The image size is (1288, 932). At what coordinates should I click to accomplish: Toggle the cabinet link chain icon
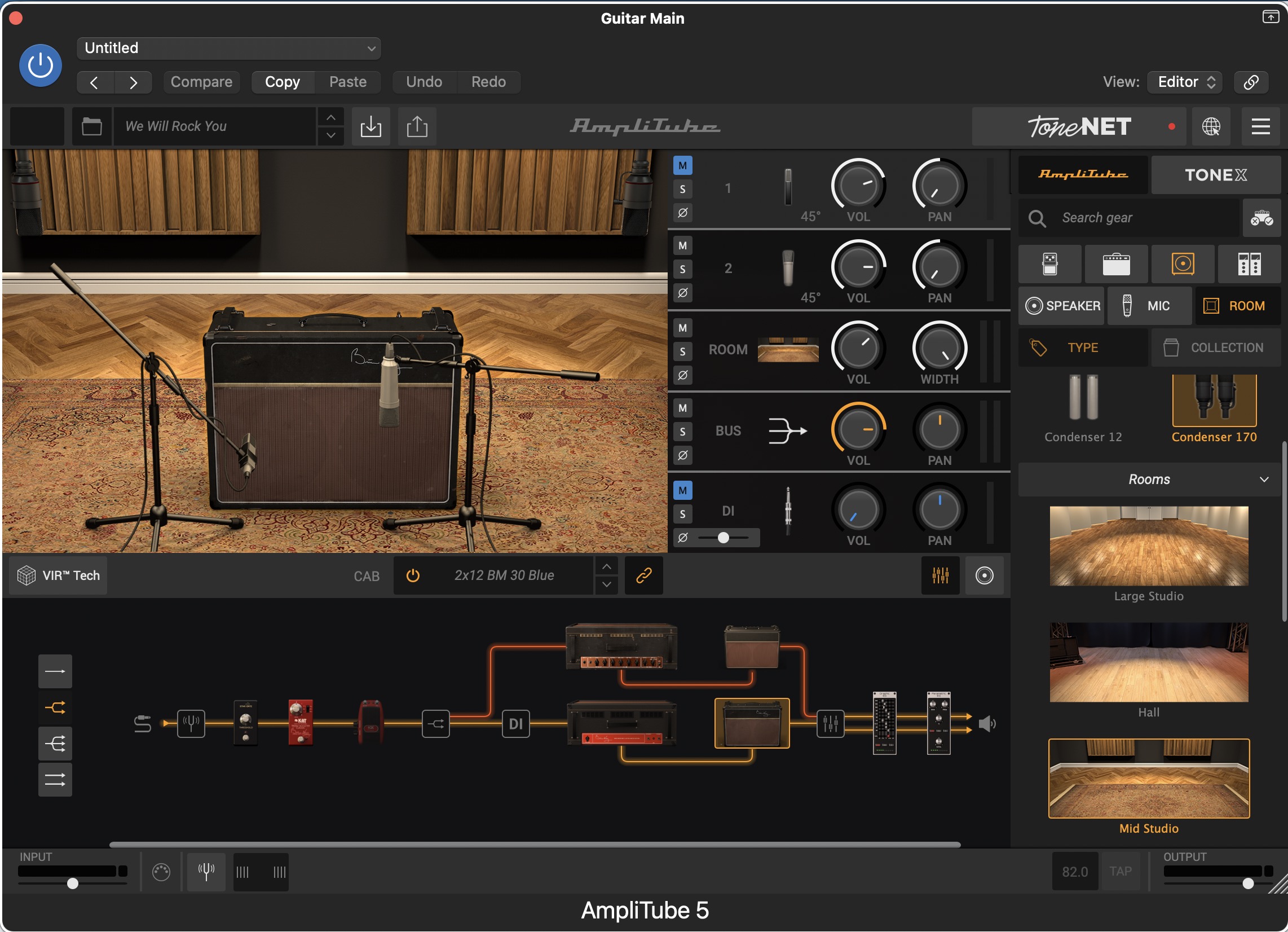point(643,575)
